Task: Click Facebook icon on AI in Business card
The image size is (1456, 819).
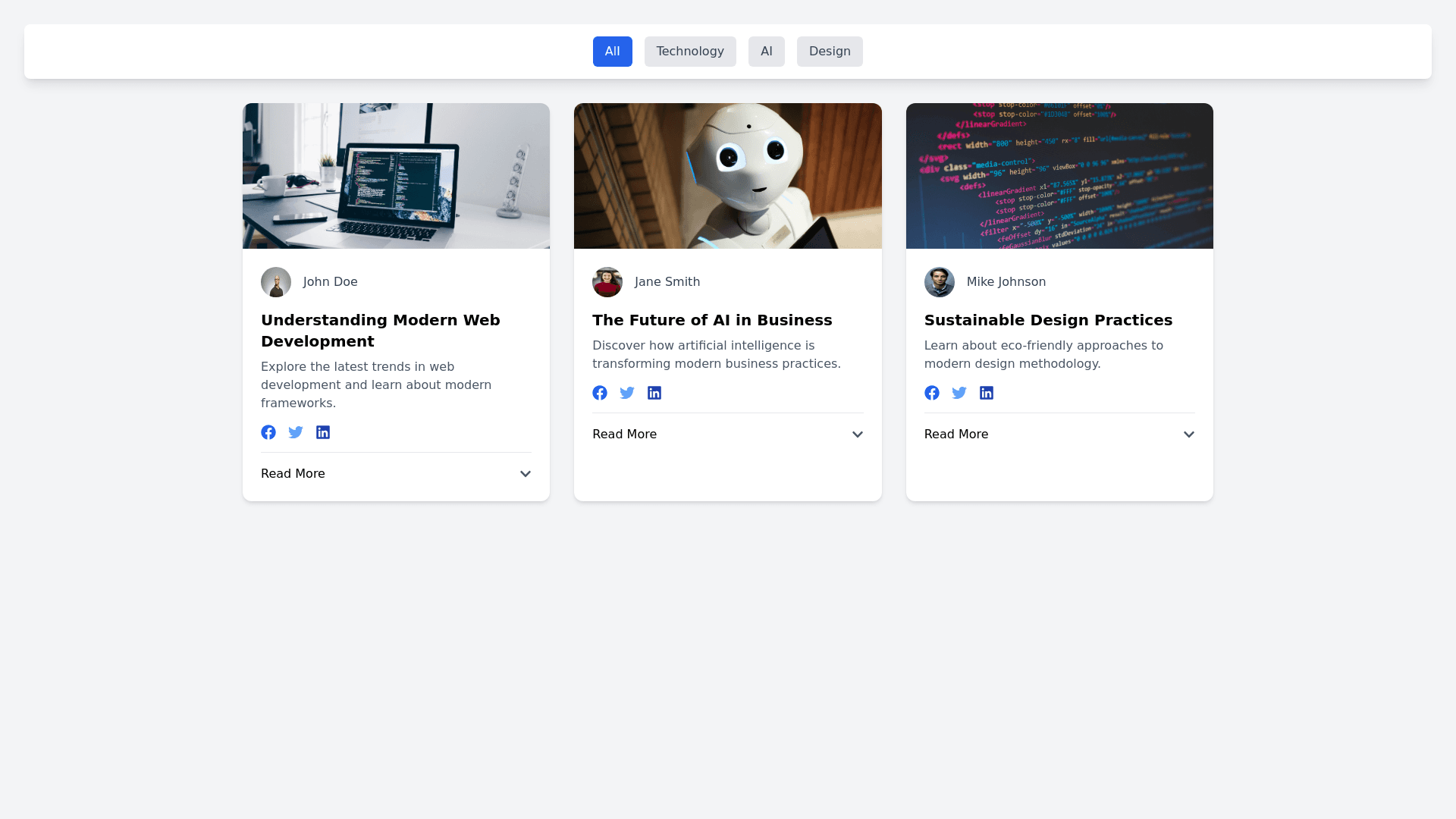Action: (x=600, y=393)
